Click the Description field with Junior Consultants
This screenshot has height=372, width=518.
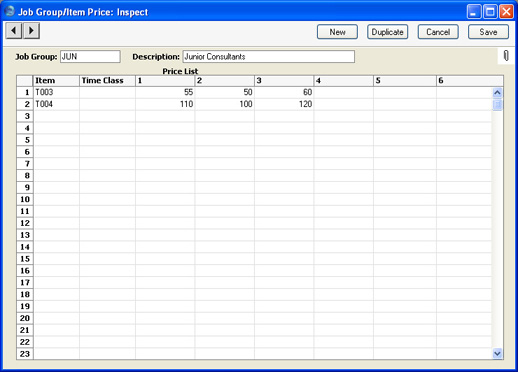tap(268, 57)
